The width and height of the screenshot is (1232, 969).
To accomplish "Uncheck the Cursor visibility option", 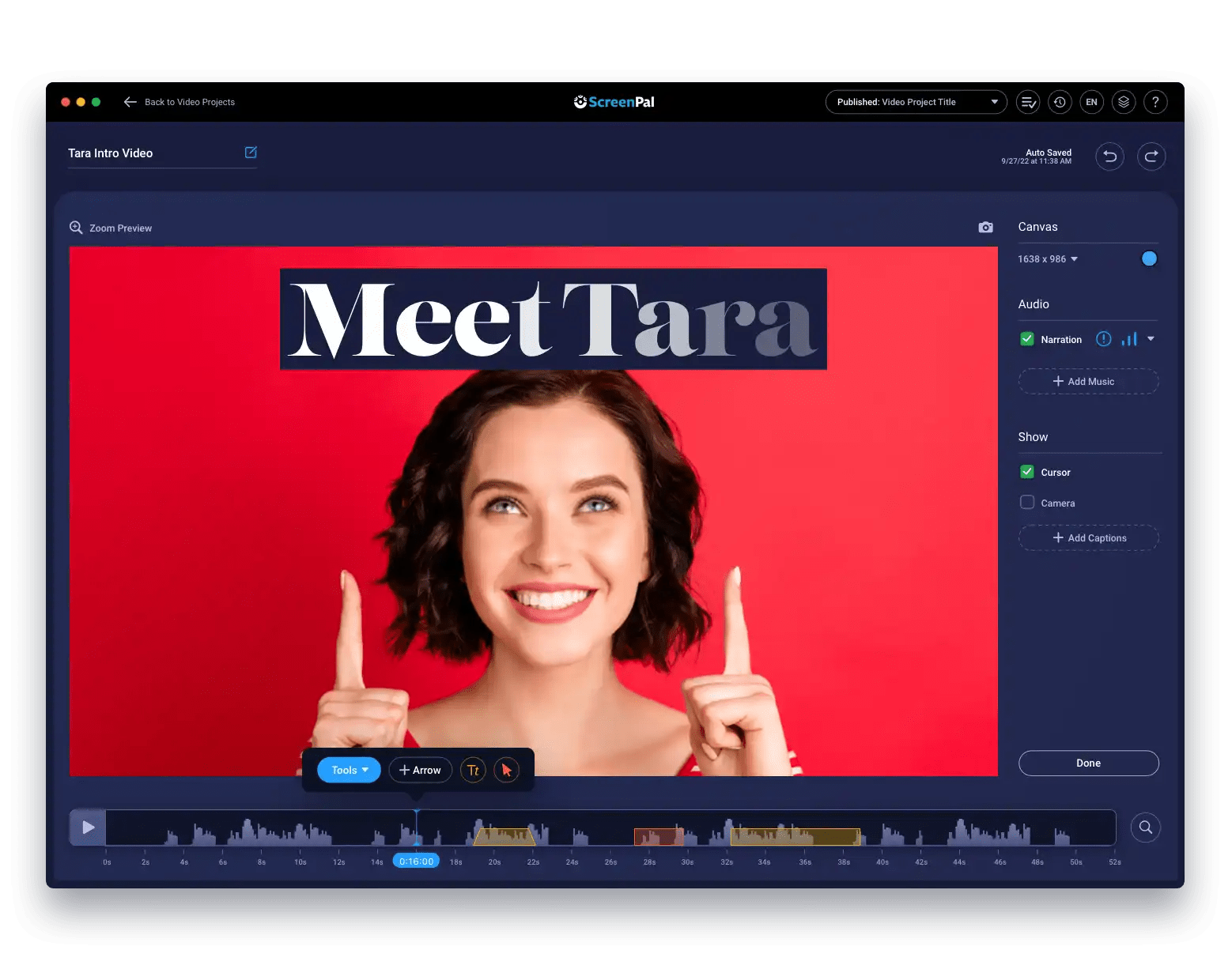I will [x=1026, y=471].
